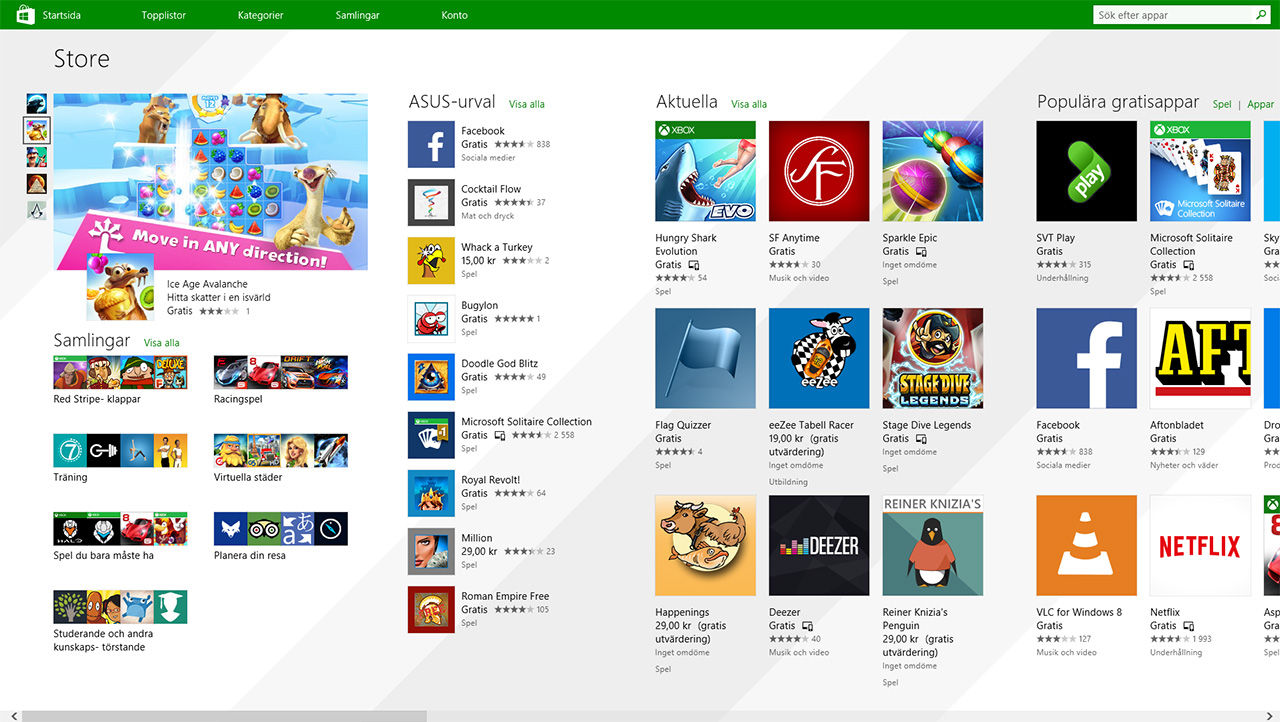Open Hungry Shark Evolution
1280x722 pixels.
[x=705, y=170]
